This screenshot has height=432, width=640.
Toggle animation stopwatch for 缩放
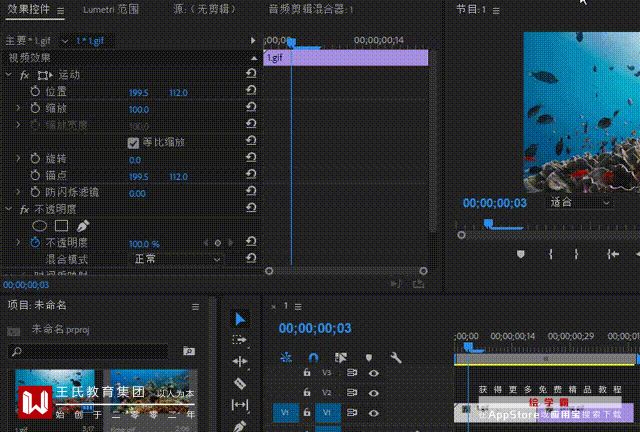pyautogui.click(x=35, y=108)
